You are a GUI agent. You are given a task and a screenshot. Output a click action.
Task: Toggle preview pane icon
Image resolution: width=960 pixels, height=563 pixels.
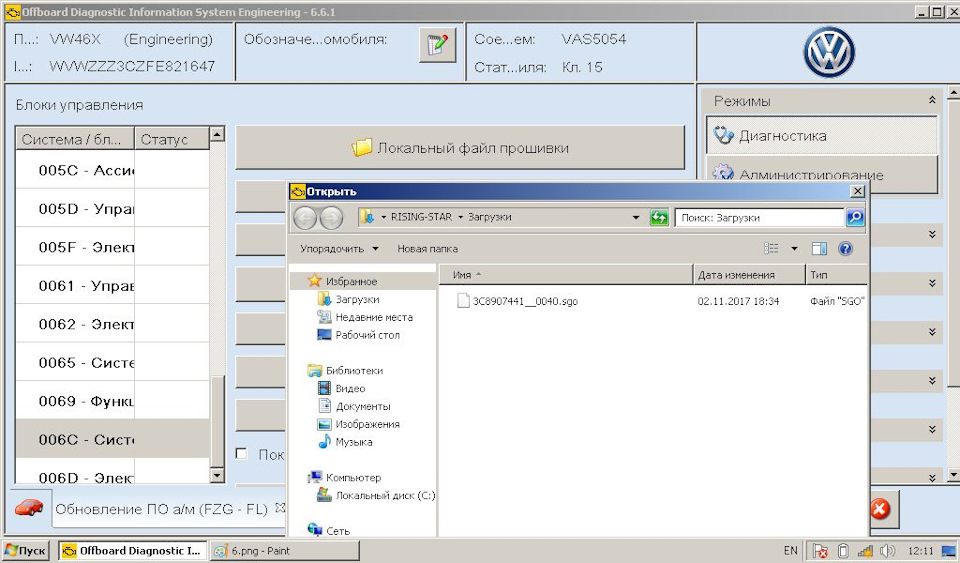[819, 248]
